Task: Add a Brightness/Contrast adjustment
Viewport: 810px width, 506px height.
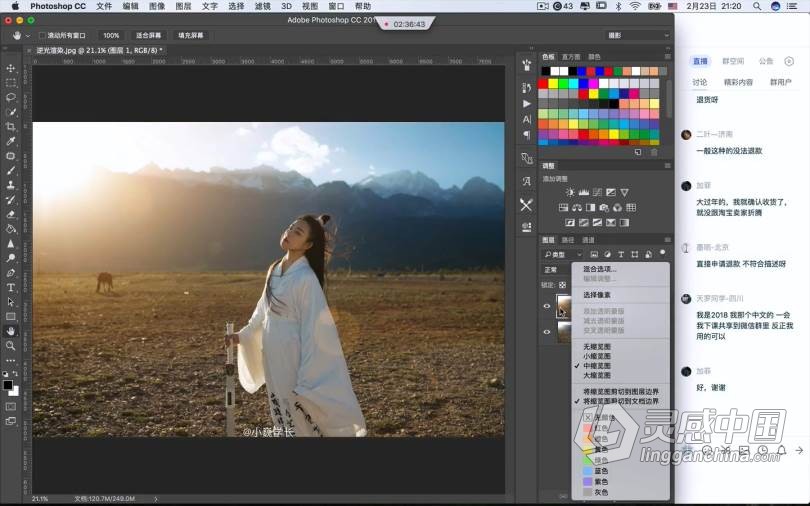Action: click(x=570, y=192)
